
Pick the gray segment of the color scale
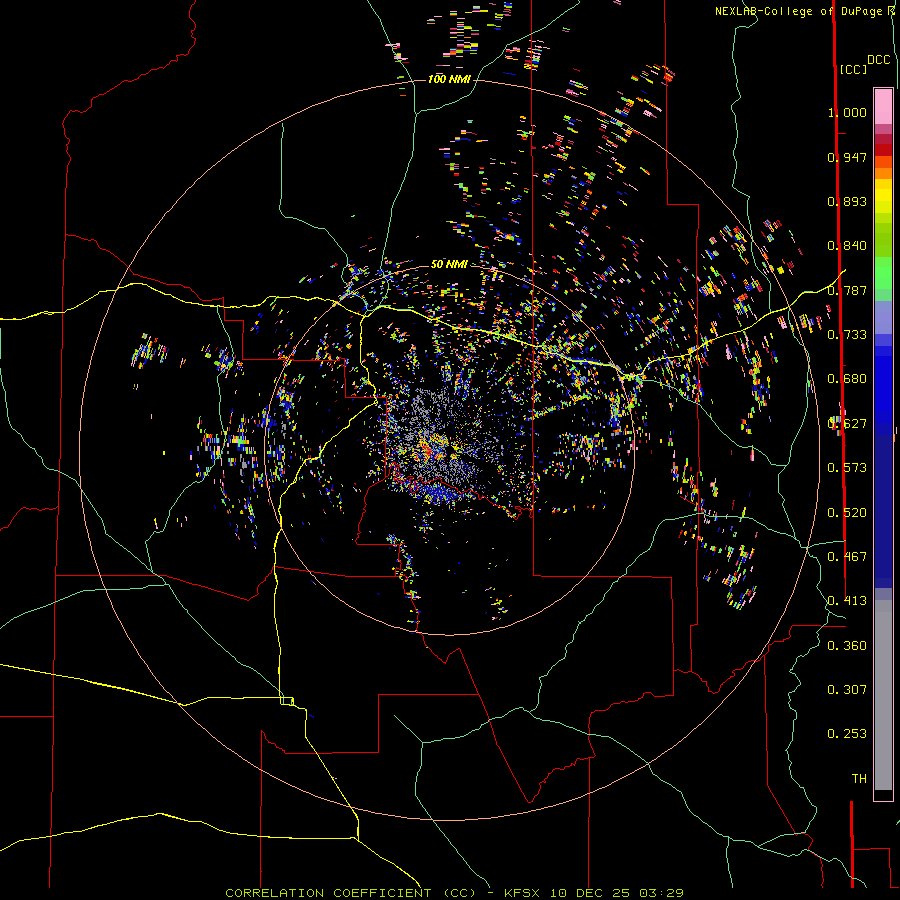tap(883, 695)
